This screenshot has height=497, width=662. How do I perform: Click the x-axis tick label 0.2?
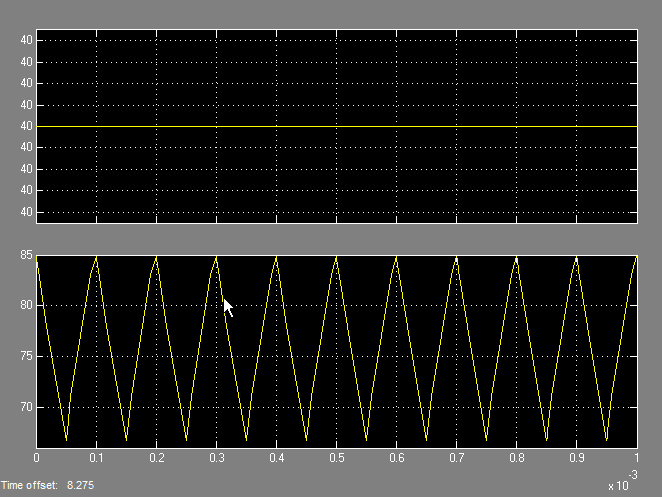(x=157, y=458)
